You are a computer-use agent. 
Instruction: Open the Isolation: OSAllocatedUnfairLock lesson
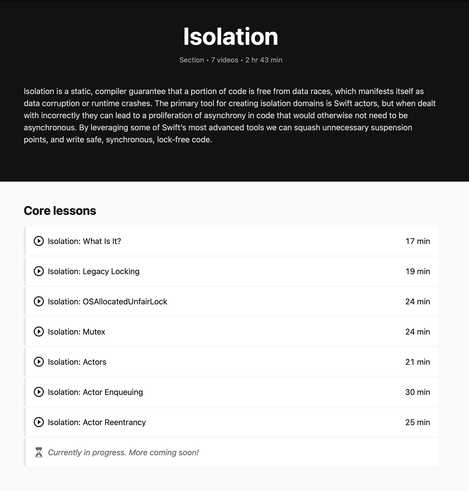click(x=231, y=301)
